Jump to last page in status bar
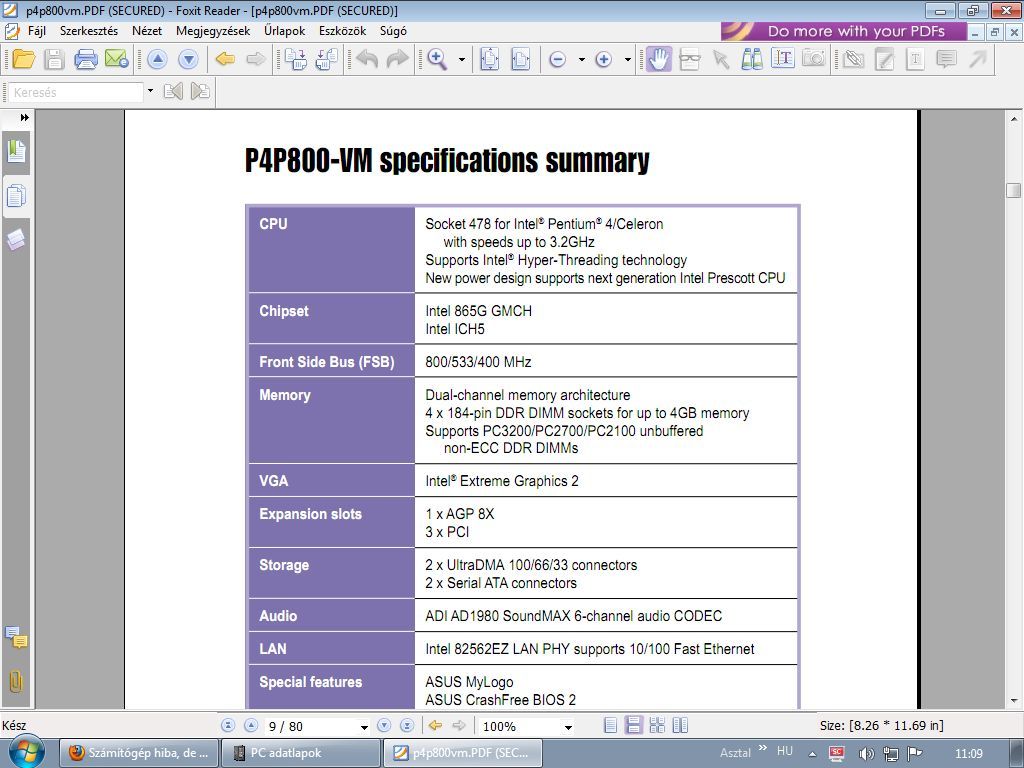Viewport: 1024px width, 768px height. (x=407, y=726)
